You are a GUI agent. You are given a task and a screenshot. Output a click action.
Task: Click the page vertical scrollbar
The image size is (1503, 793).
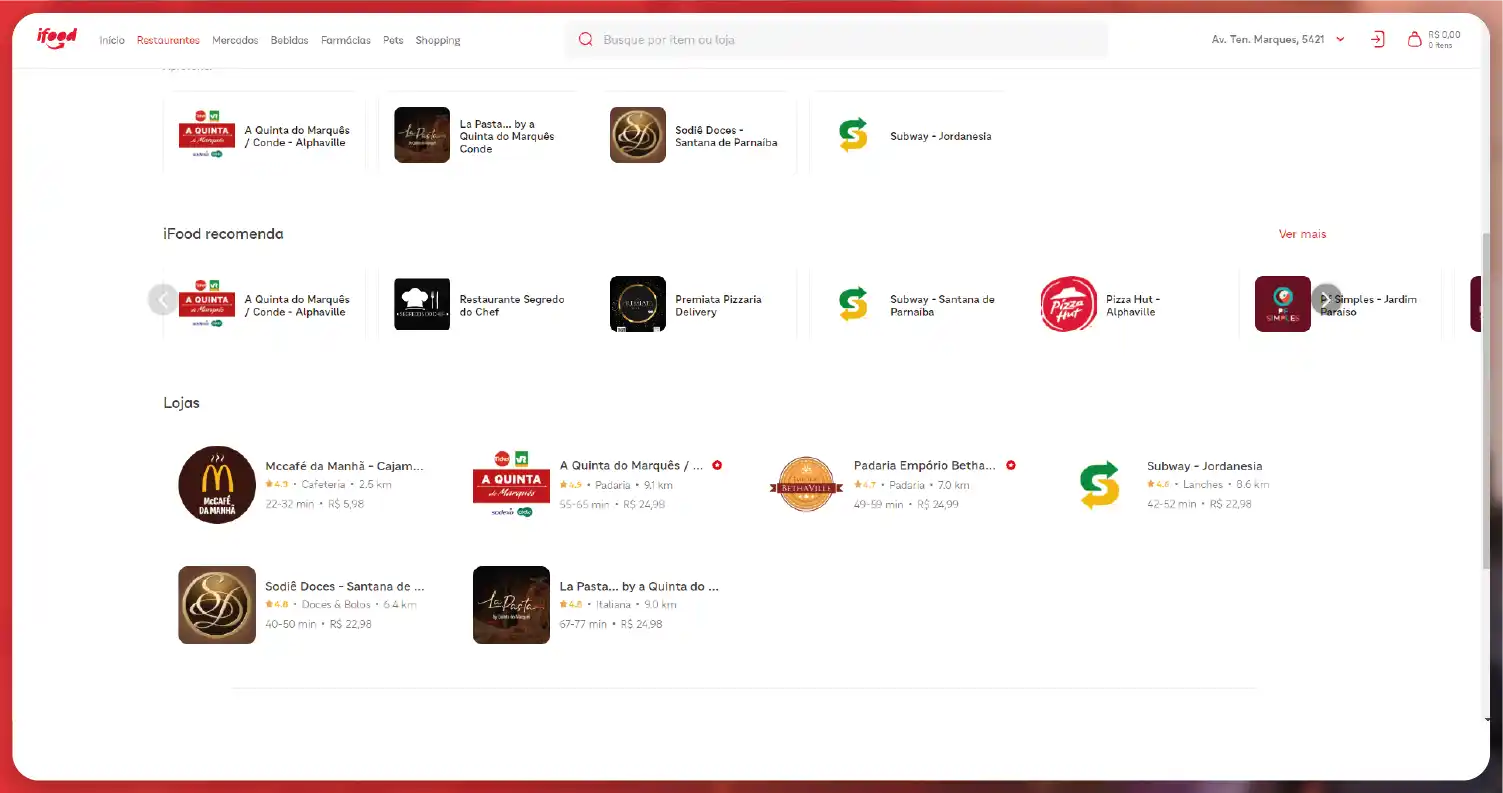click(x=1486, y=400)
